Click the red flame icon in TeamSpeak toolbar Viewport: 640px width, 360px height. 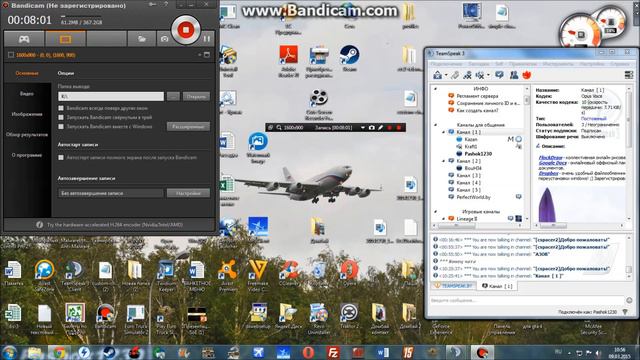(x=527, y=75)
